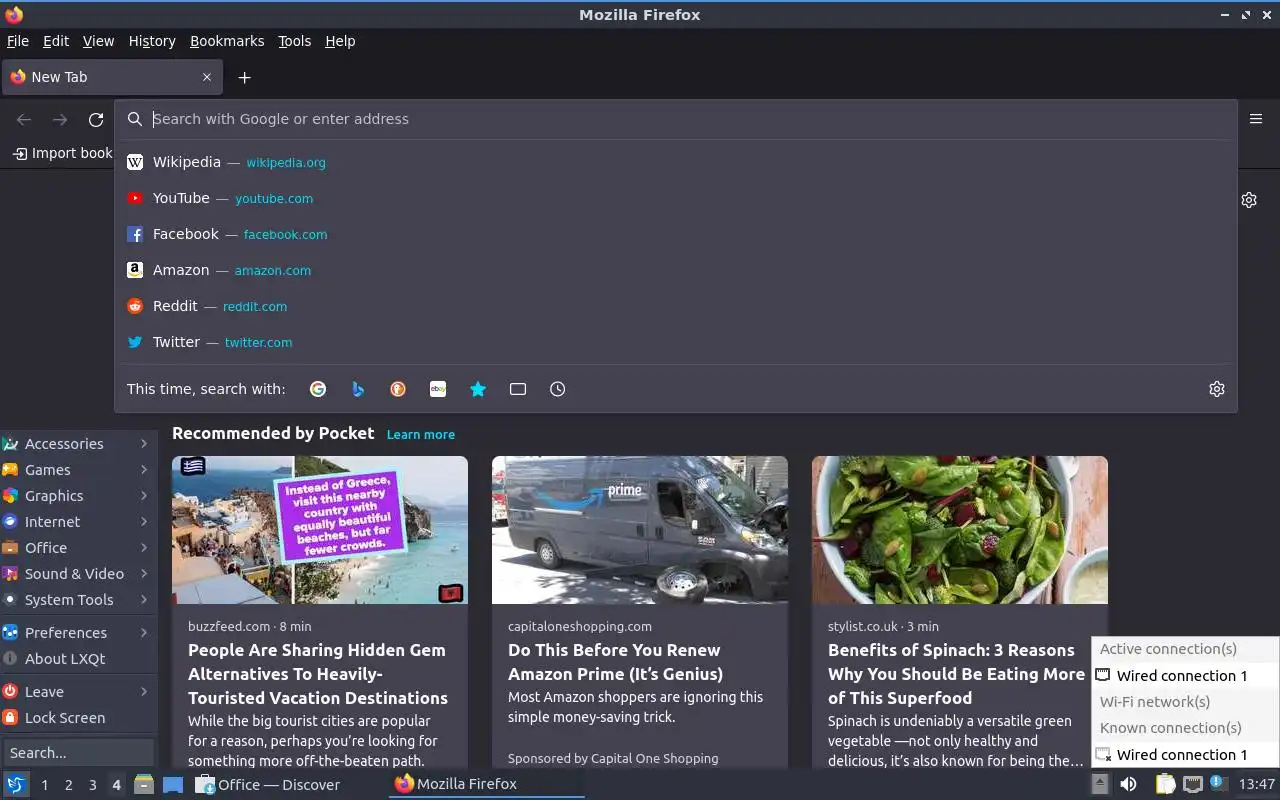Switch to virtual desktop 2
The width and height of the screenshot is (1280, 800).
tap(69, 785)
